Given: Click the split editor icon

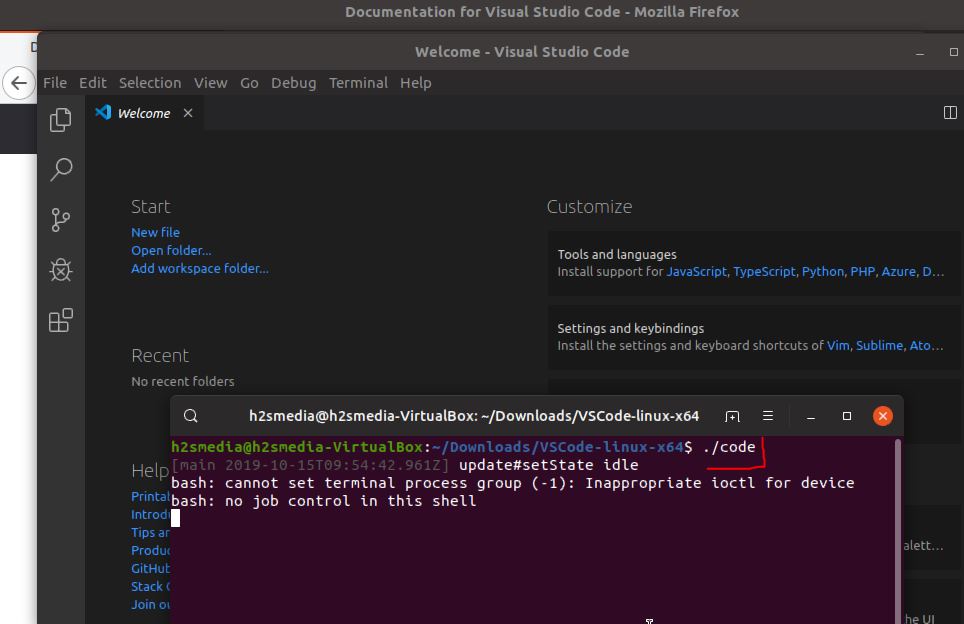Looking at the screenshot, I should [950, 113].
